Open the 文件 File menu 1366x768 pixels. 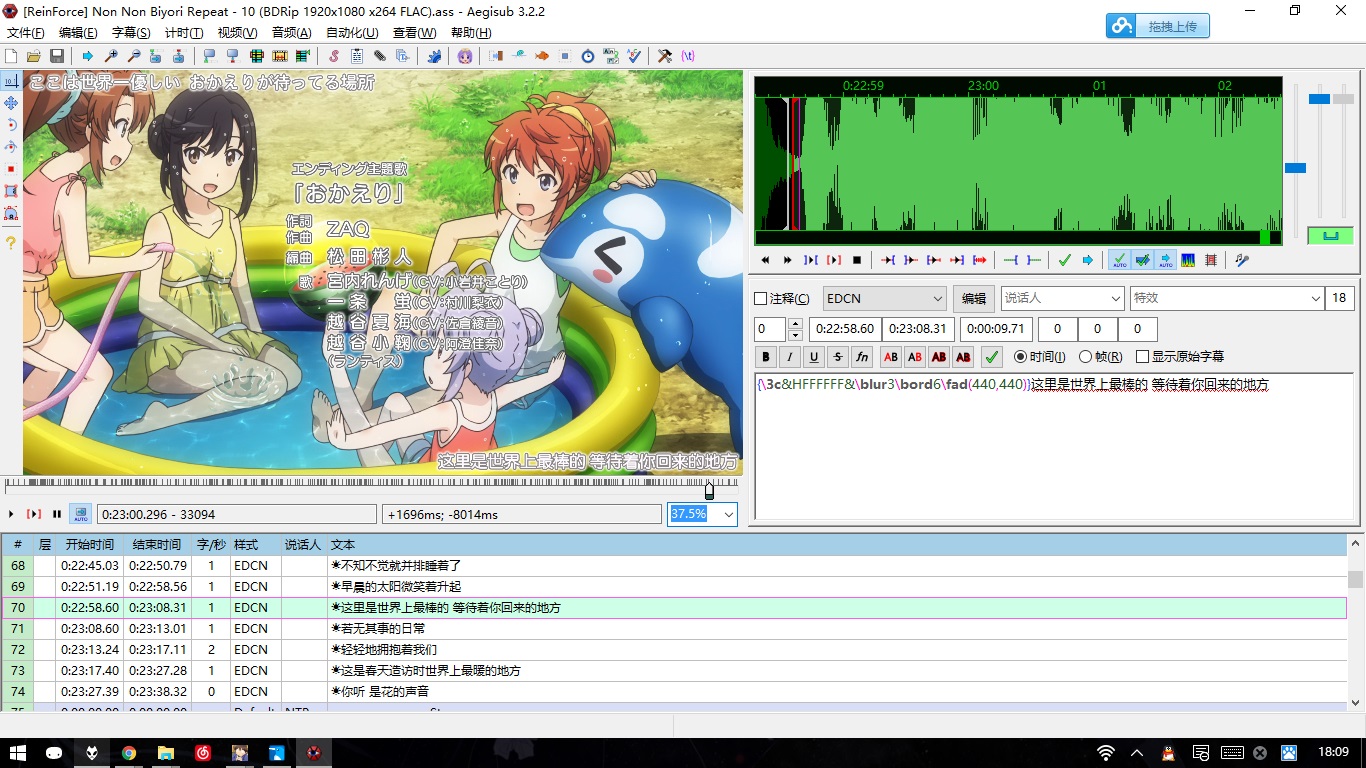[25, 33]
